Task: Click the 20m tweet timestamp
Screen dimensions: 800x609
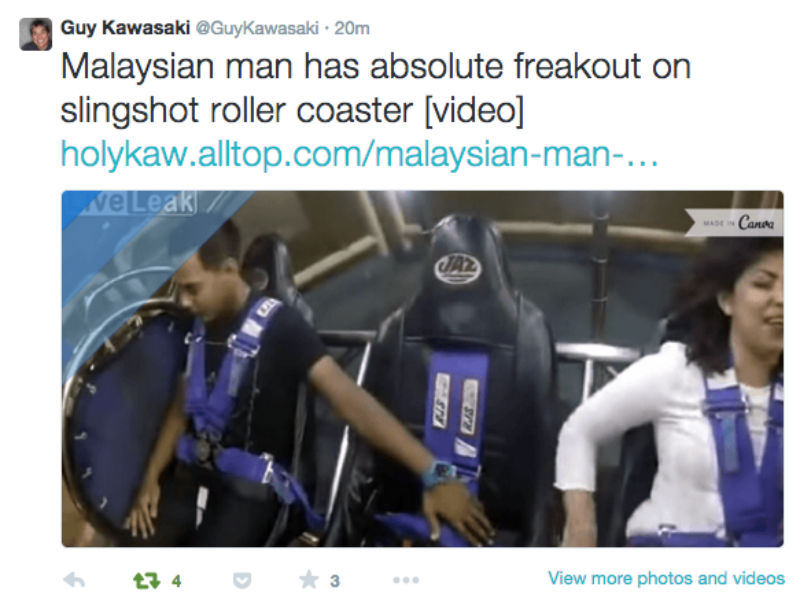Action: (x=352, y=28)
